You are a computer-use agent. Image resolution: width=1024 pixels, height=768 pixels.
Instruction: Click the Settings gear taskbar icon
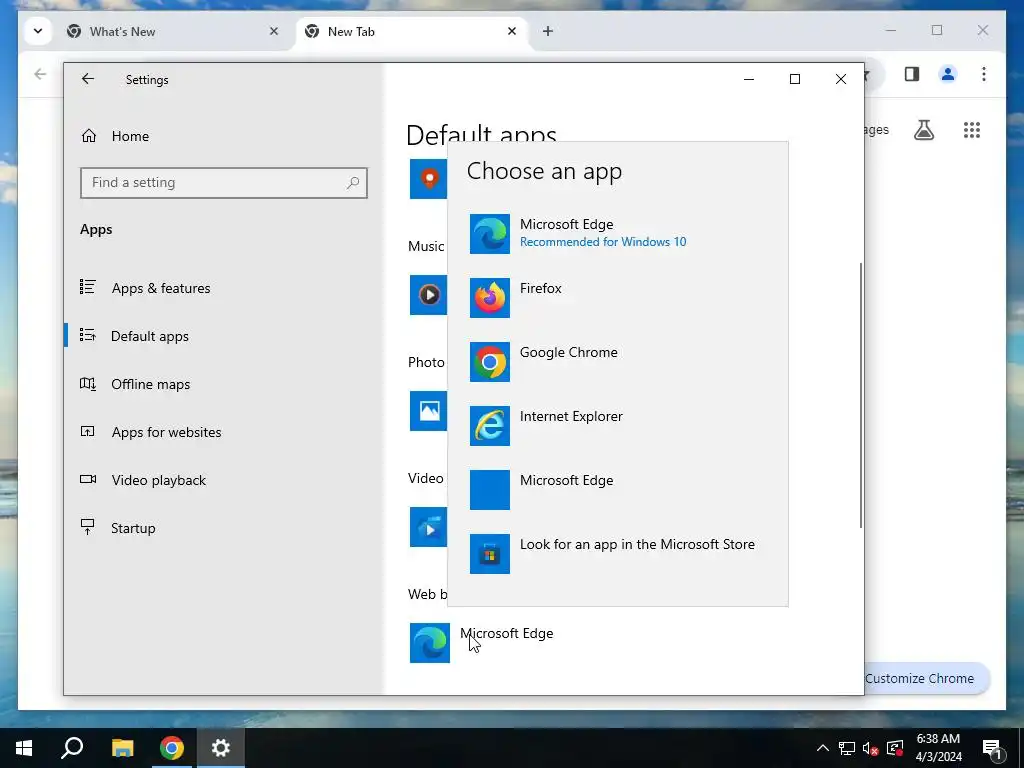pos(221,748)
